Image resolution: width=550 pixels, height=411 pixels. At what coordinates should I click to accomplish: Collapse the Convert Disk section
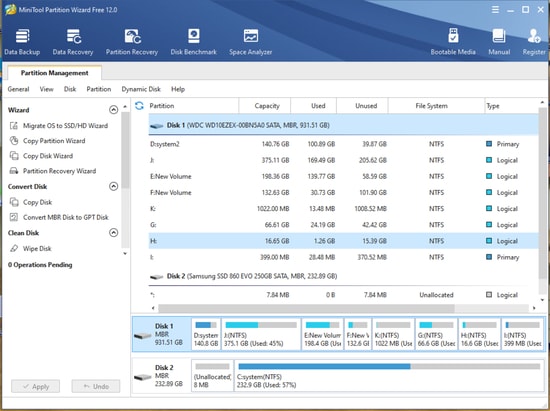(x=113, y=186)
